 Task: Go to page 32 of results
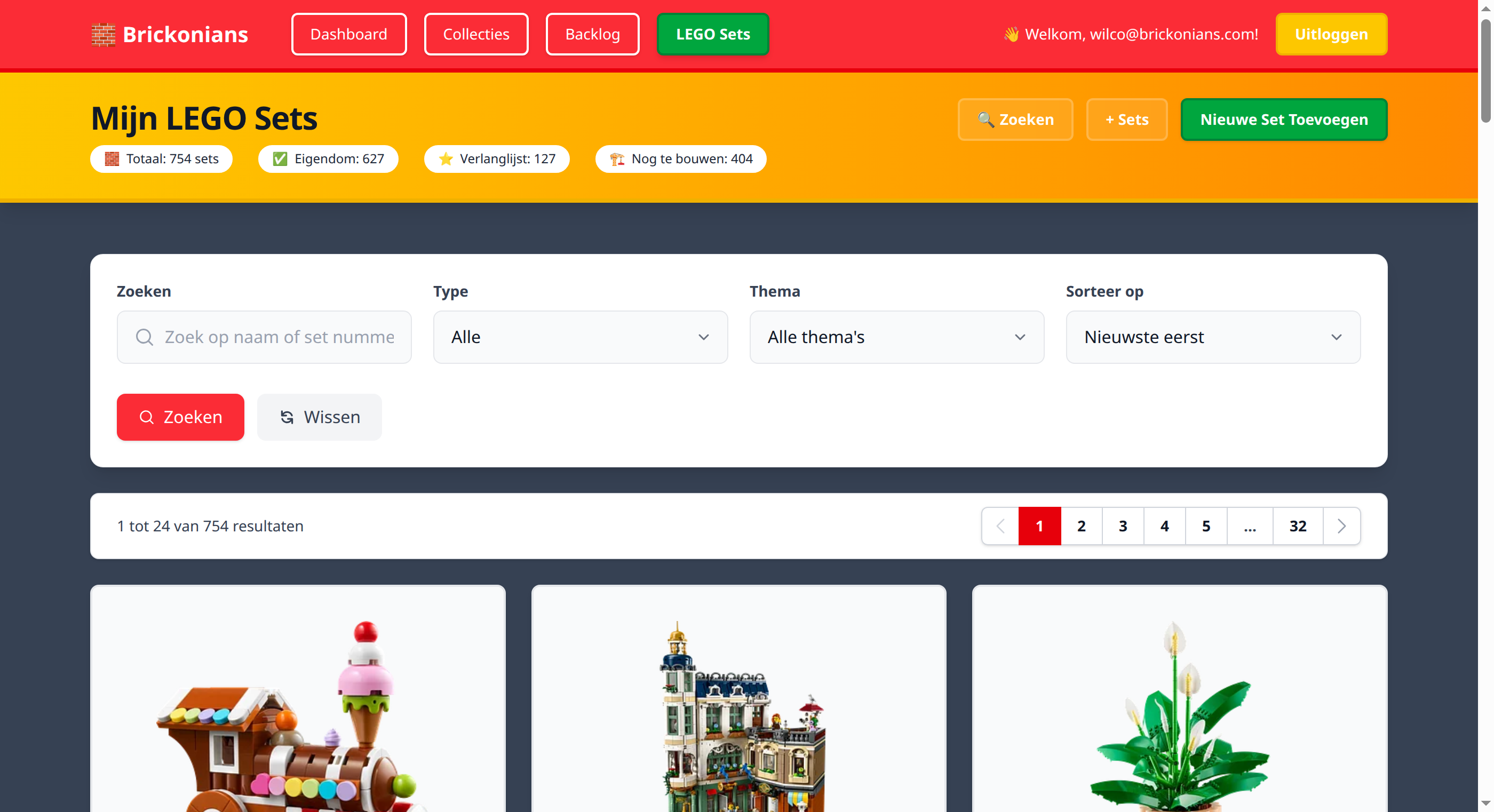point(1298,526)
